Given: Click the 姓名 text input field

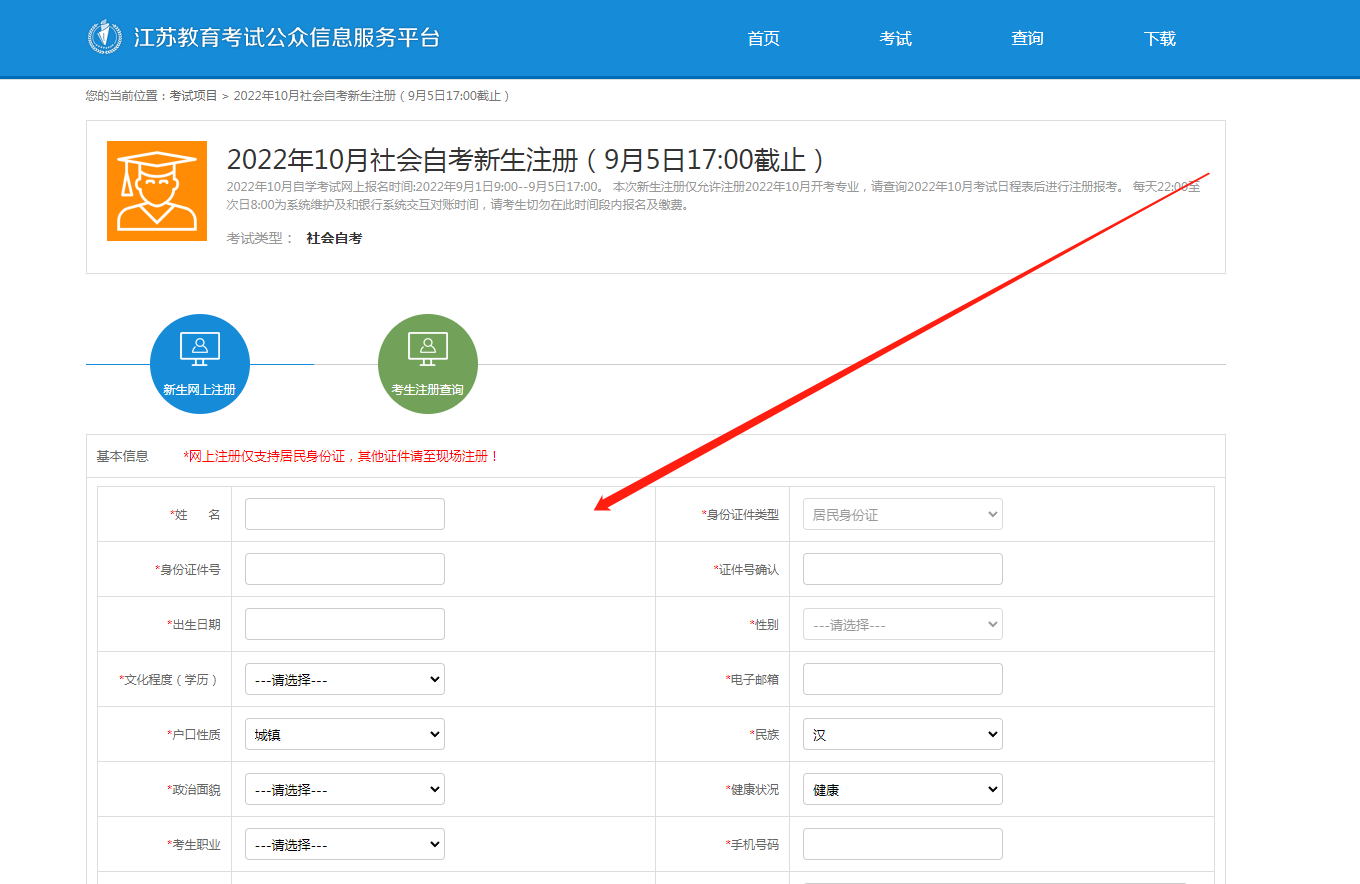Looking at the screenshot, I should 344,514.
